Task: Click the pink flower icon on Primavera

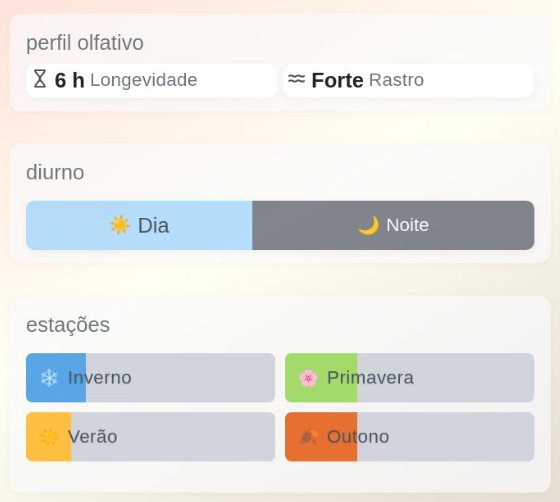Action: click(x=308, y=378)
